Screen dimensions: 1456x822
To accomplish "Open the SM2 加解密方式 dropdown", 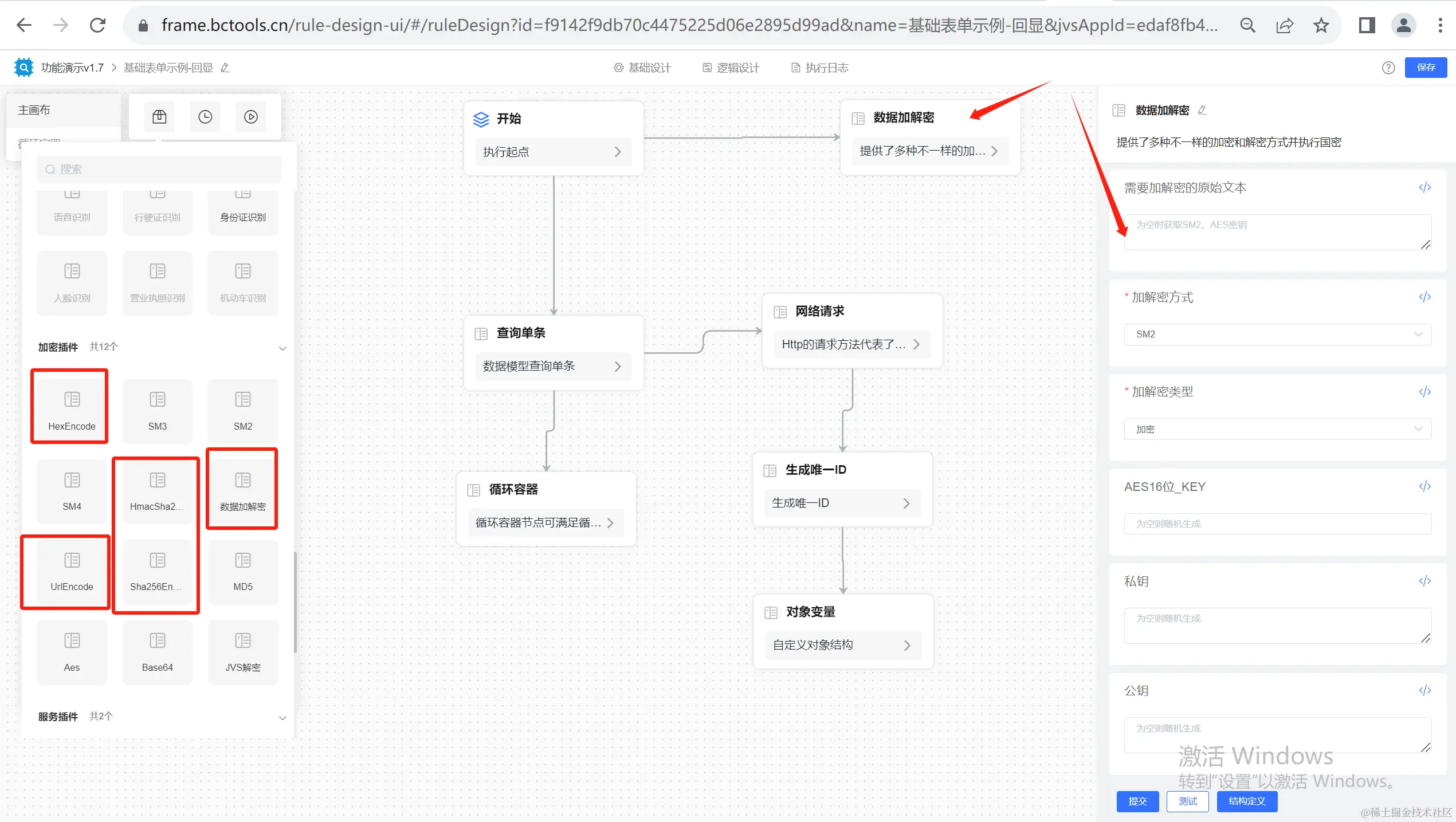I will tap(1277, 335).
